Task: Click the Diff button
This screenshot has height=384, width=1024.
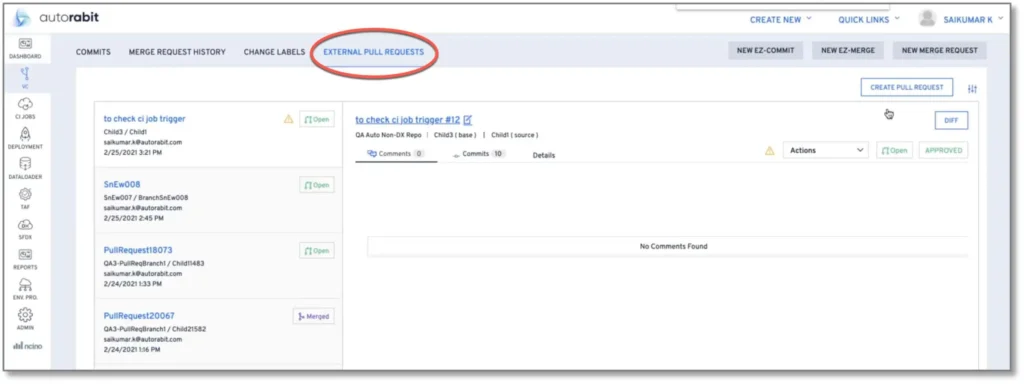Action: coord(952,121)
